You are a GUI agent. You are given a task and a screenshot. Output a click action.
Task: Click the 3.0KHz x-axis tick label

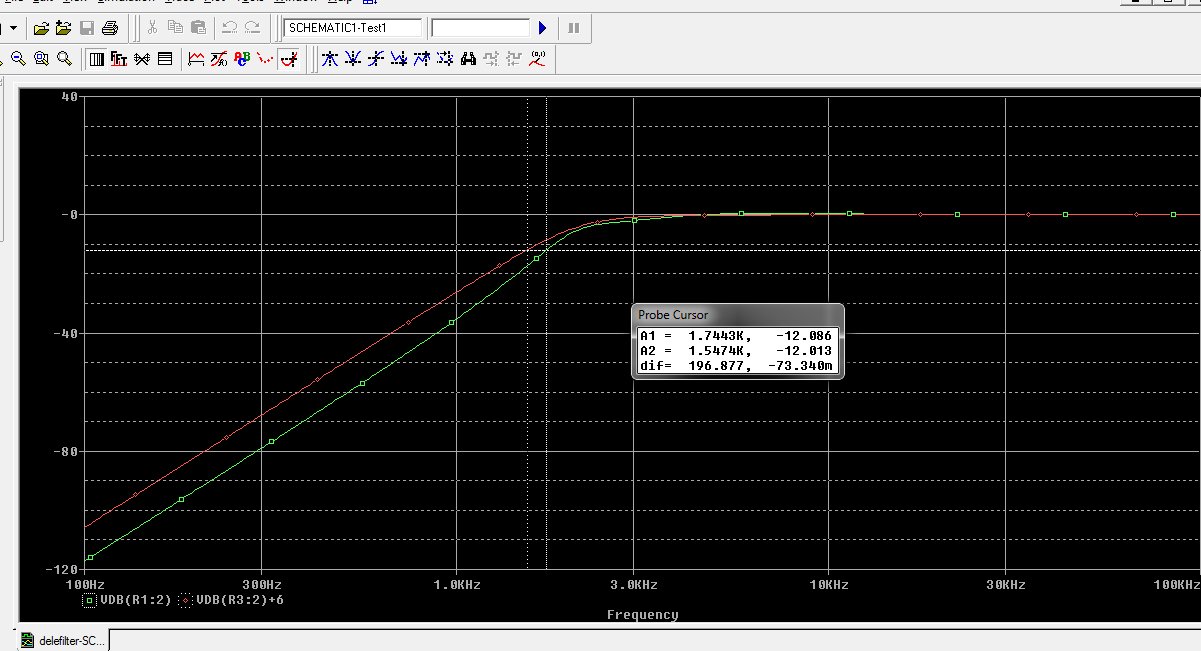pos(633,584)
